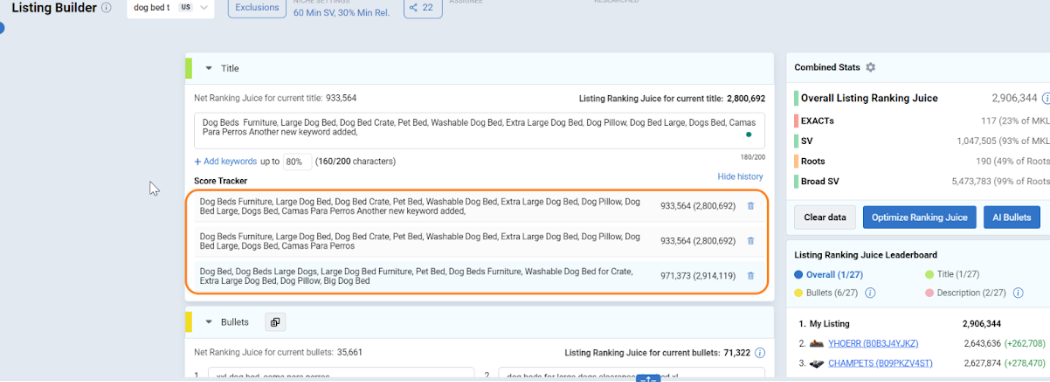Viewport: 1050px width, 382px height.
Task: Click info icon beside Bullets (6/27)
Action: [x=871, y=293]
